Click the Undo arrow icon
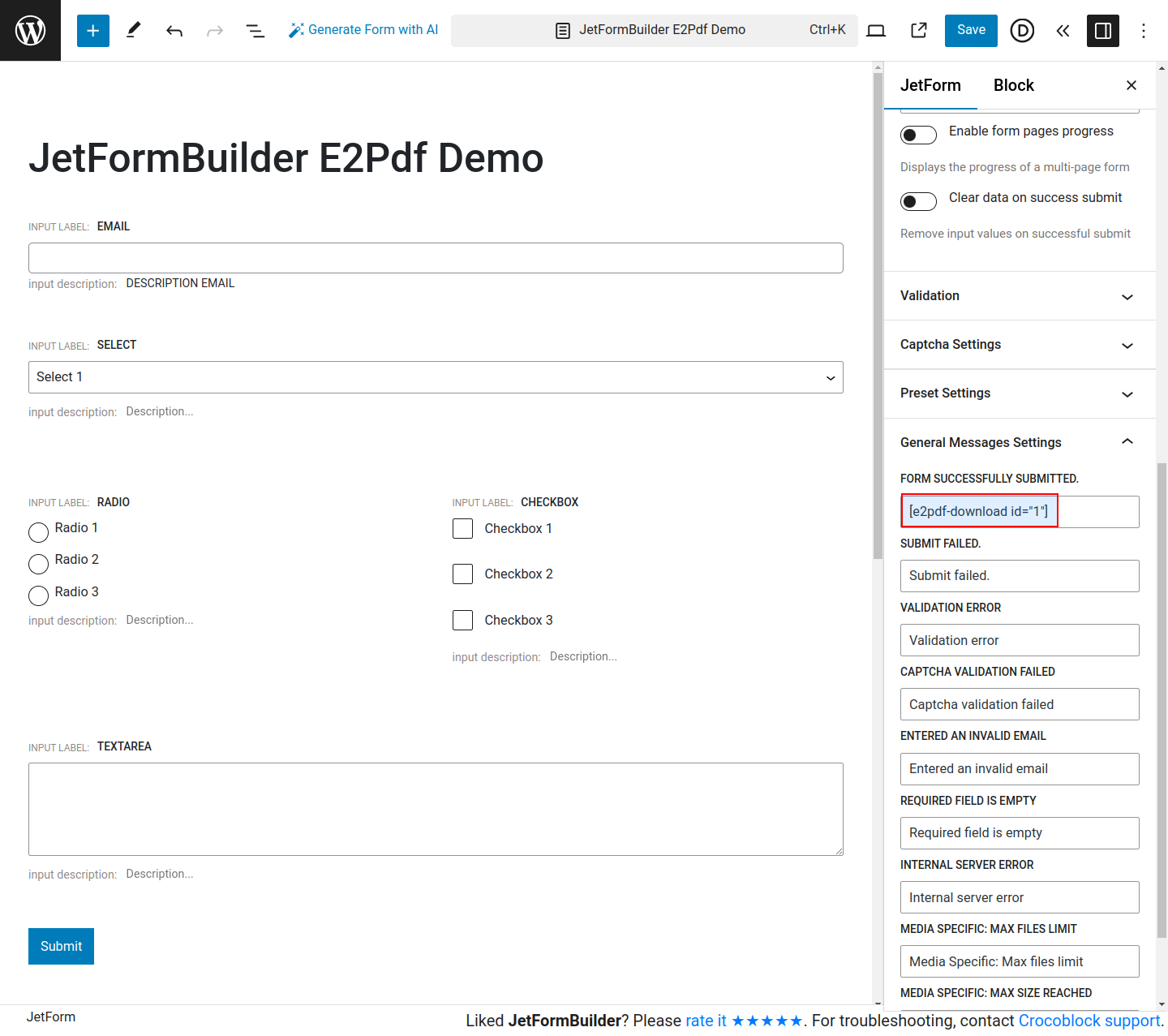1168x1036 pixels. click(174, 31)
